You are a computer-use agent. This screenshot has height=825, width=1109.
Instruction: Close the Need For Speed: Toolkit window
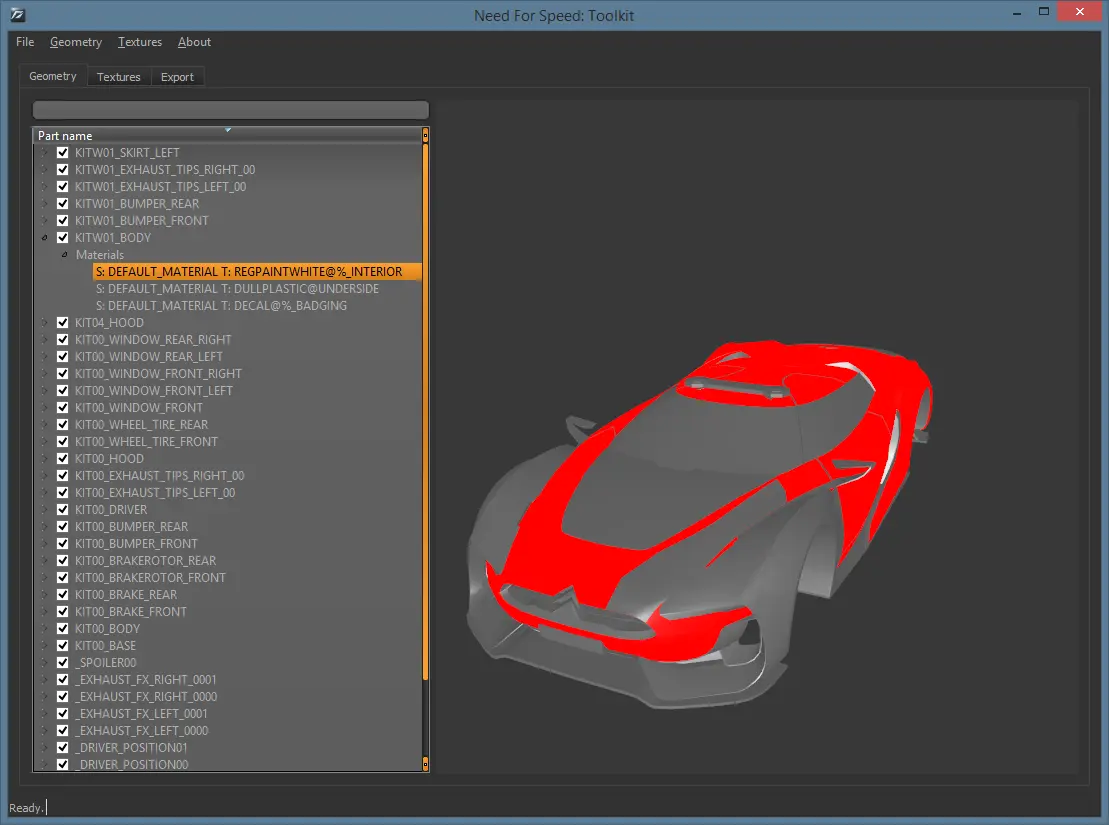click(x=1079, y=11)
